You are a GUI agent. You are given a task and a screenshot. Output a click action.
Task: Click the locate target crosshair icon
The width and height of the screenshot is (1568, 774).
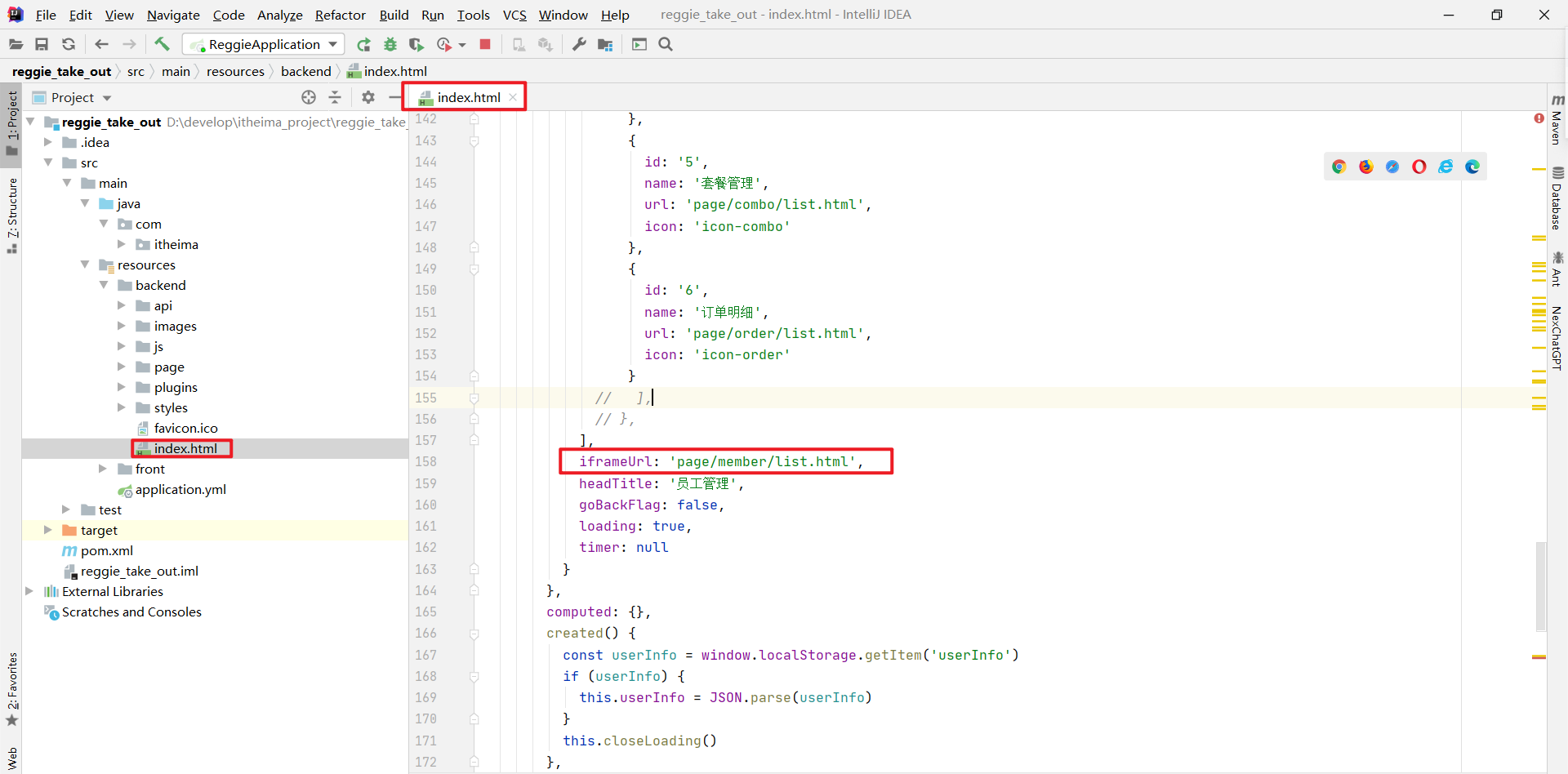(x=309, y=97)
